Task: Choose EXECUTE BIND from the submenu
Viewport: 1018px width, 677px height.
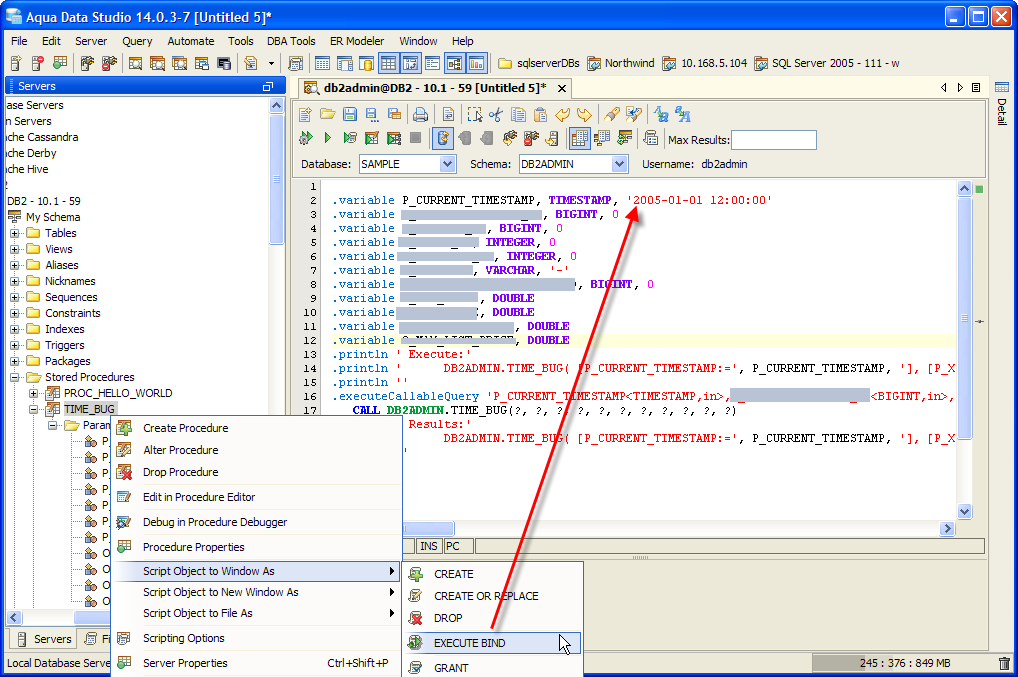Action: pos(492,643)
